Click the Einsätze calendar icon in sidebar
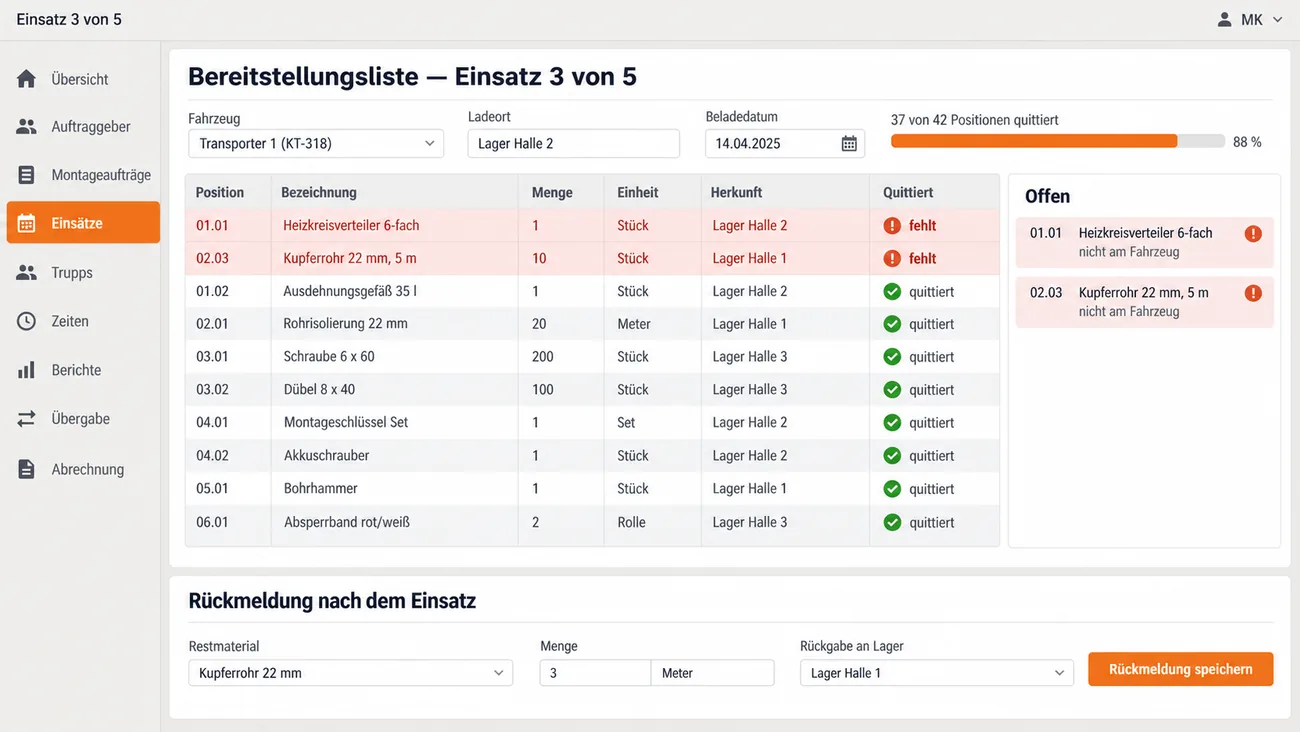 click(x=27, y=223)
